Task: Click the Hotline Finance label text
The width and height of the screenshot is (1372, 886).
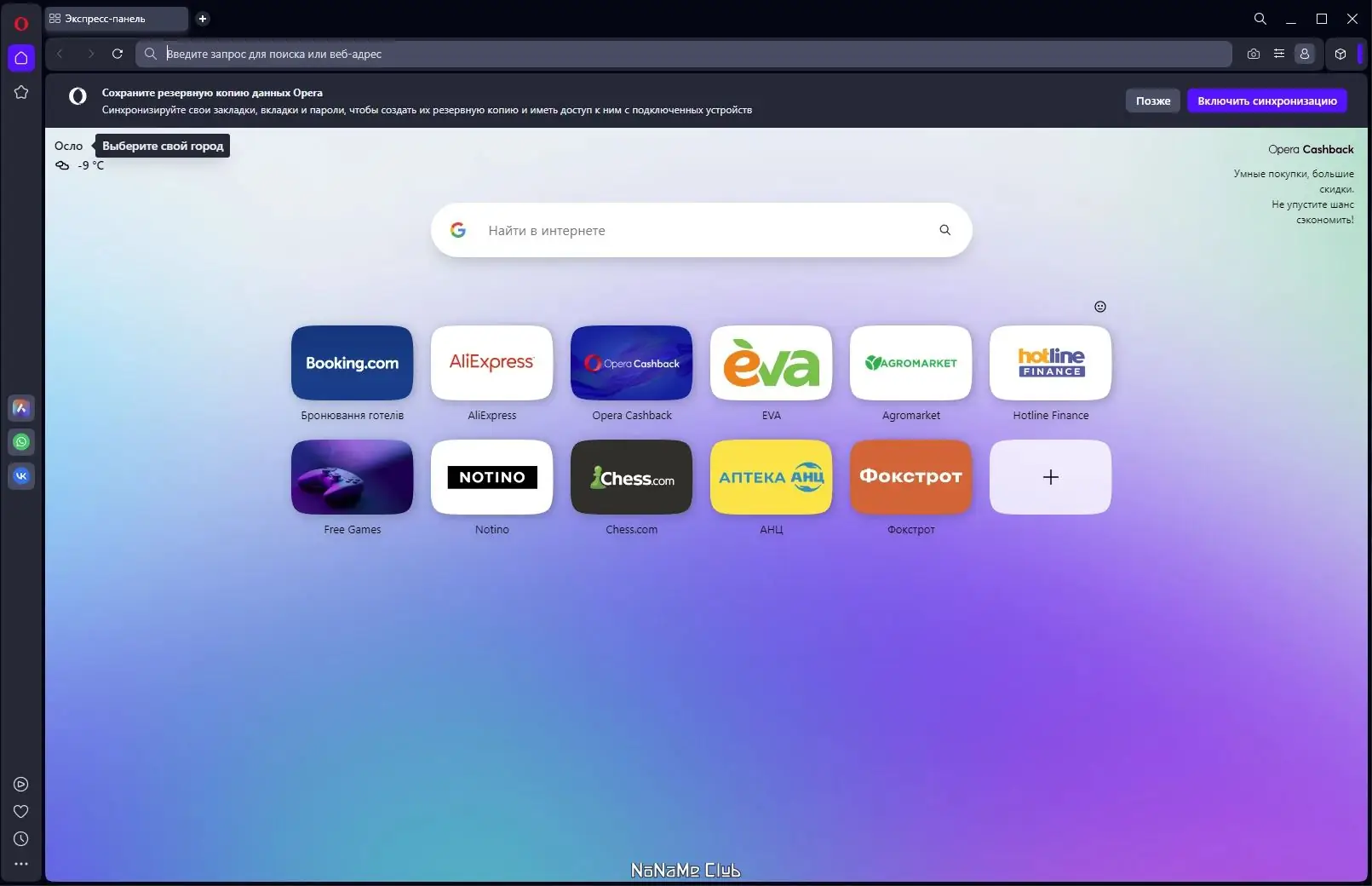Action: pyautogui.click(x=1051, y=416)
